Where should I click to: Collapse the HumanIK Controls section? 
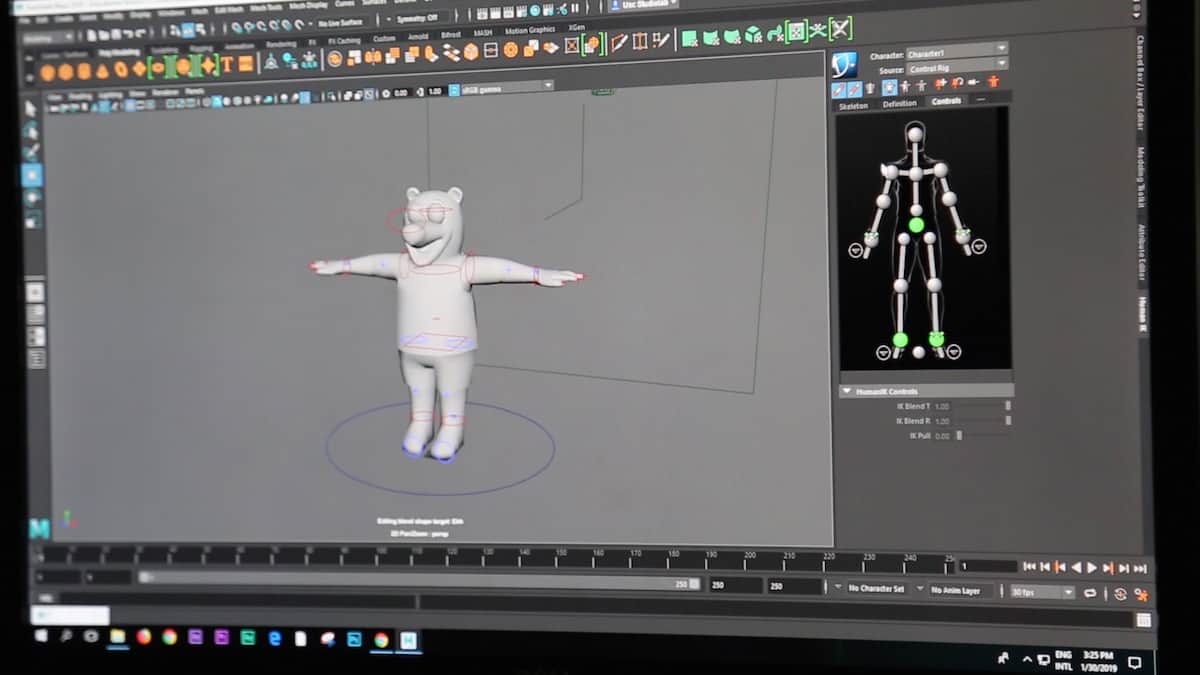pos(847,391)
